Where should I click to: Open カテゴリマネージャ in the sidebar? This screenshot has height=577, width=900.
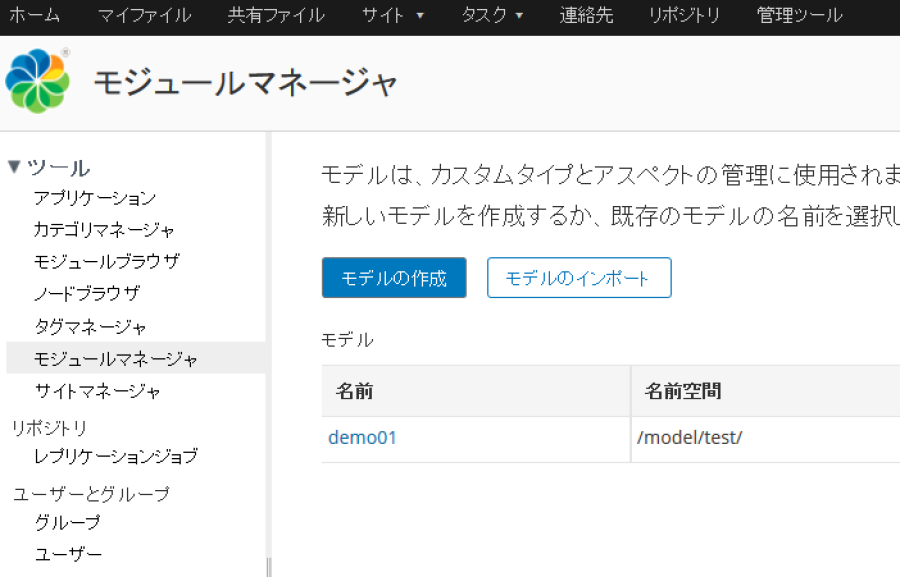[104, 230]
